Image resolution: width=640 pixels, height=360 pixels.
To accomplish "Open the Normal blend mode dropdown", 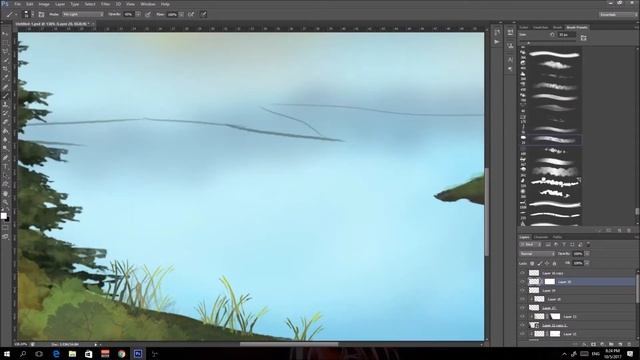I will point(537,254).
